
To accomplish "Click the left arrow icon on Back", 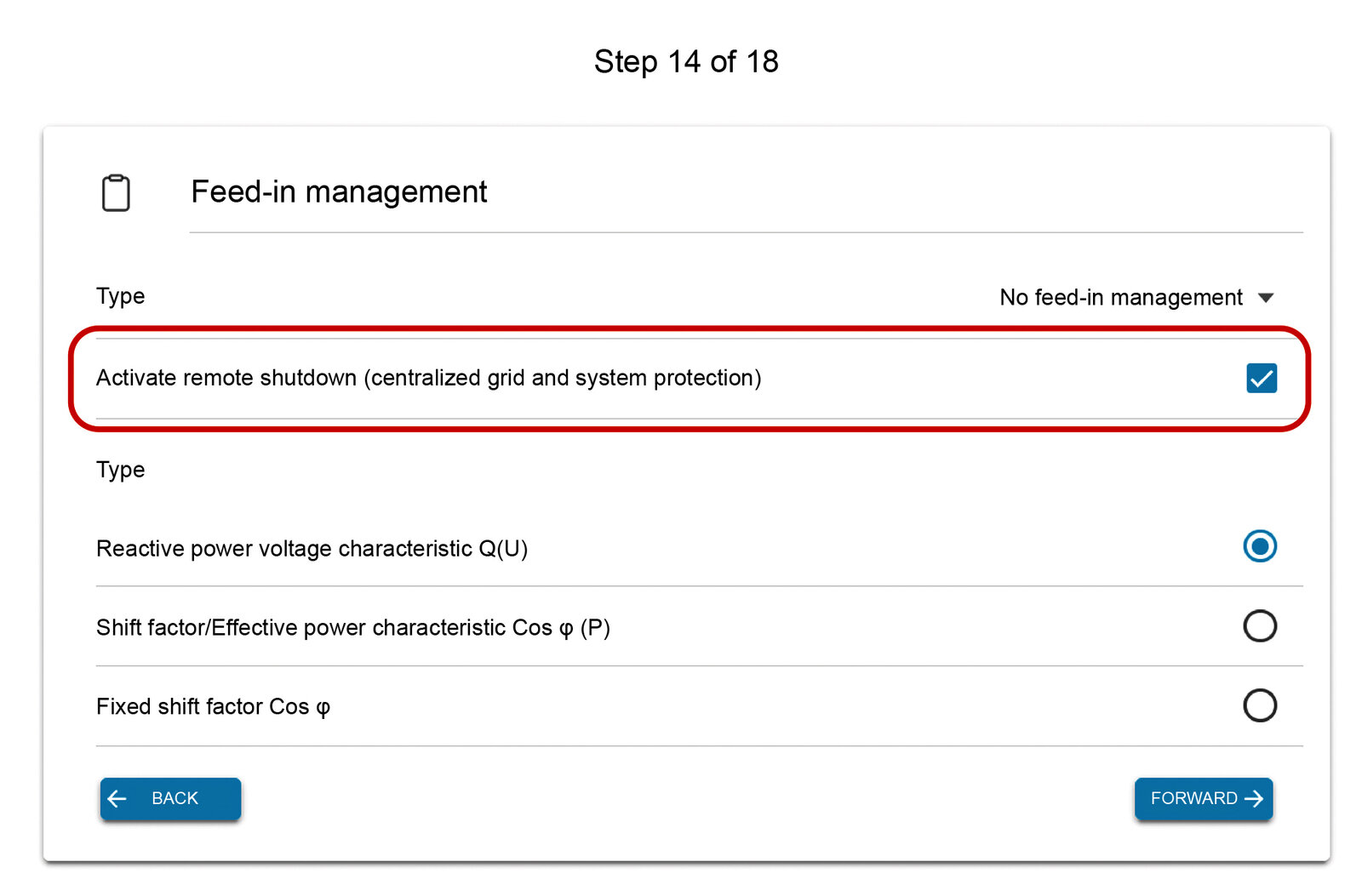I will [117, 799].
